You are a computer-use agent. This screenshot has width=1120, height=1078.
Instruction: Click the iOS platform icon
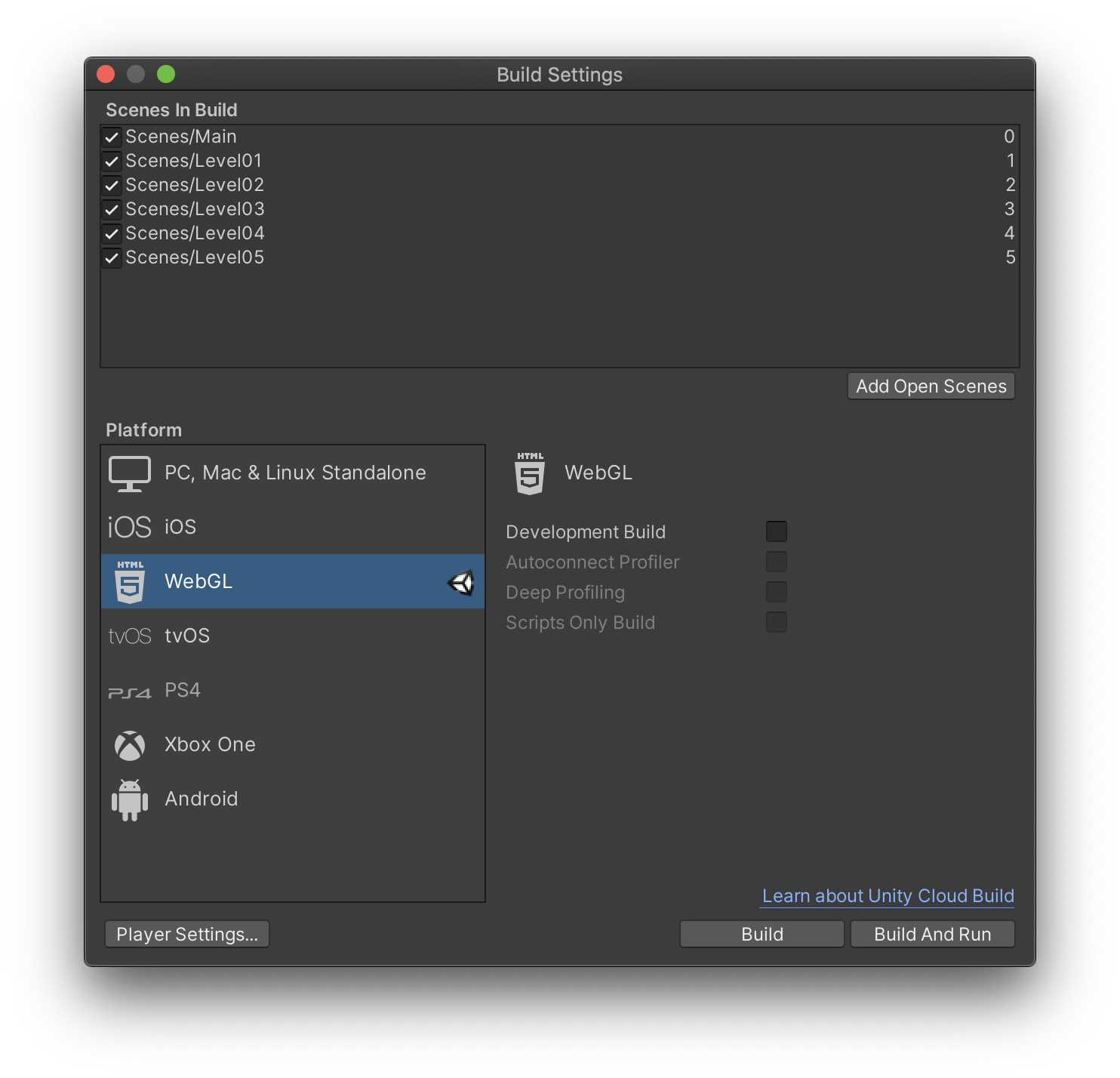click(130, 527)
